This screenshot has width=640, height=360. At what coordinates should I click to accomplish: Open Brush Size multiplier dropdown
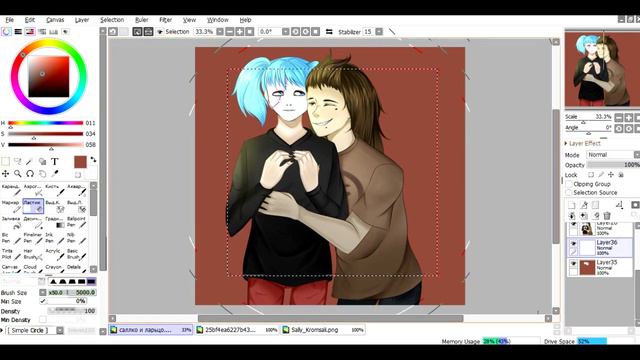pos(42,292)
